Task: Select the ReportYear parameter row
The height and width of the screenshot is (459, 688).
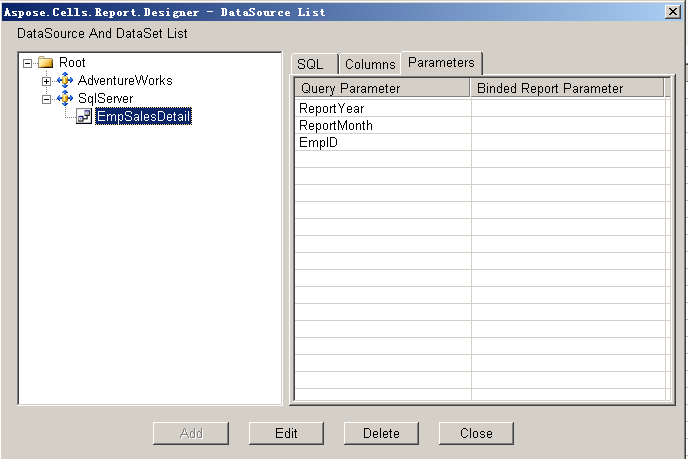Action: pyautogui.click(x=480, y=108)
